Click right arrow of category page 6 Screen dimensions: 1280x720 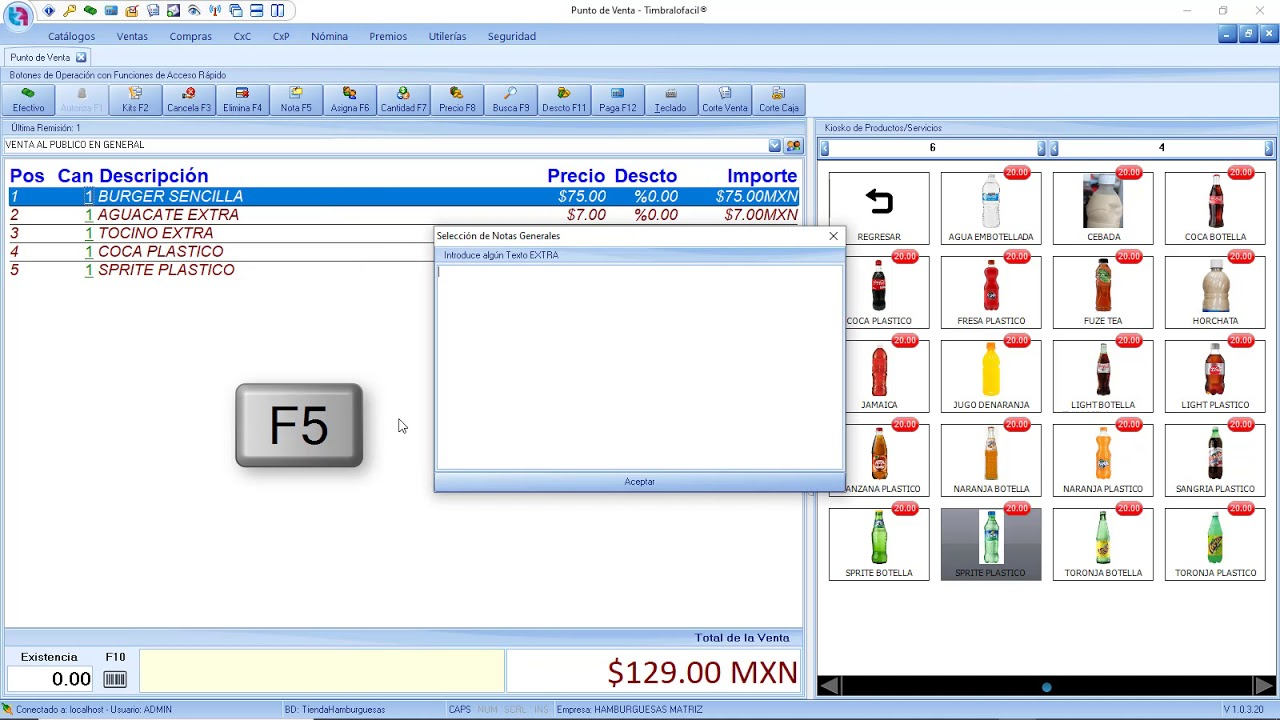pos(1041,148)
